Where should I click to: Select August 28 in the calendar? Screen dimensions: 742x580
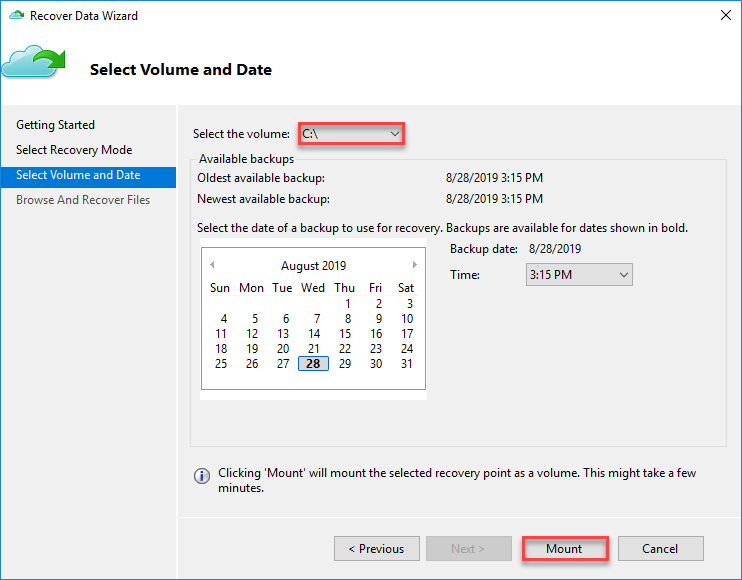313,364
